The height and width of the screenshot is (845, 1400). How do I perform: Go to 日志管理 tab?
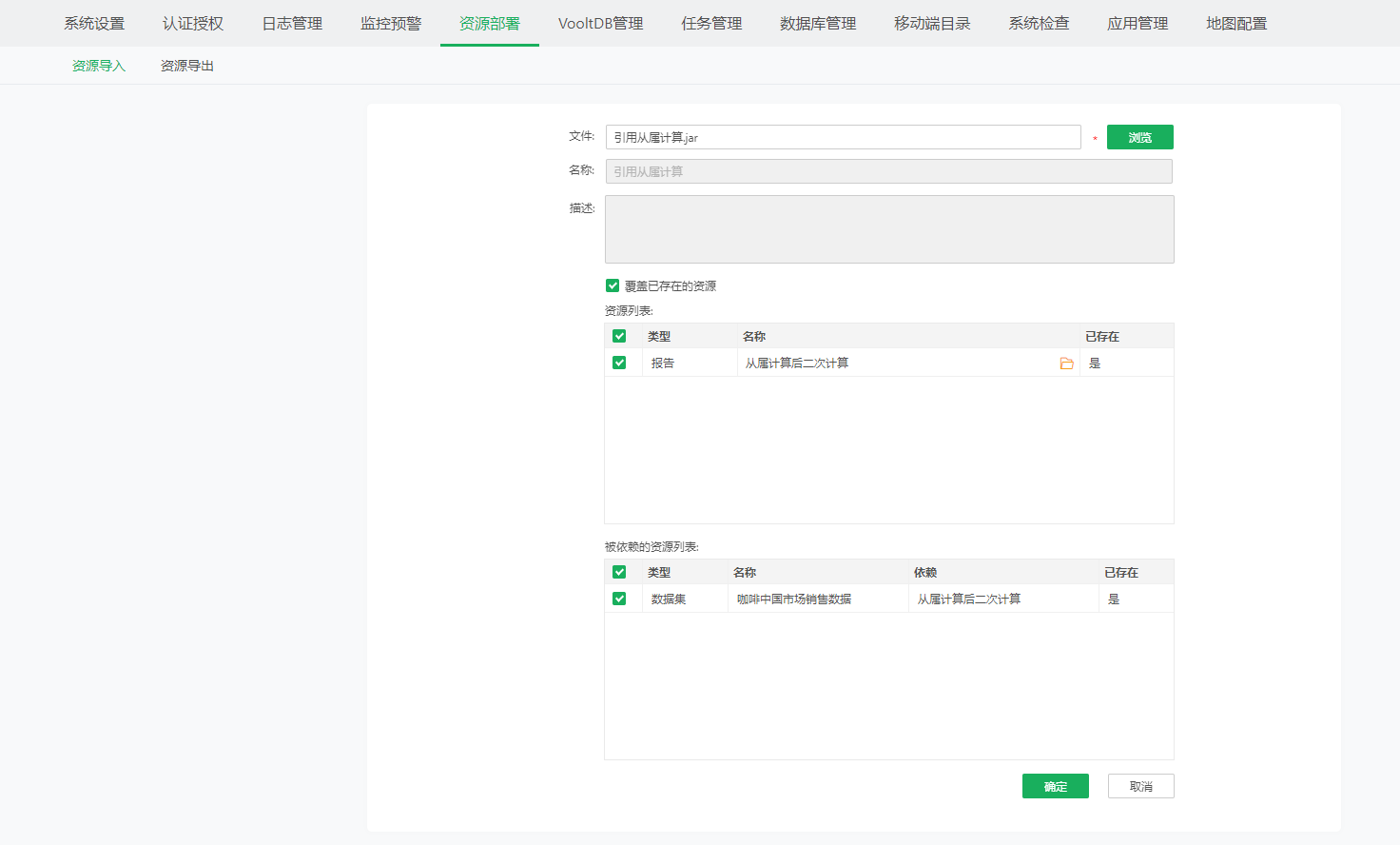click(x=292, y=23)
